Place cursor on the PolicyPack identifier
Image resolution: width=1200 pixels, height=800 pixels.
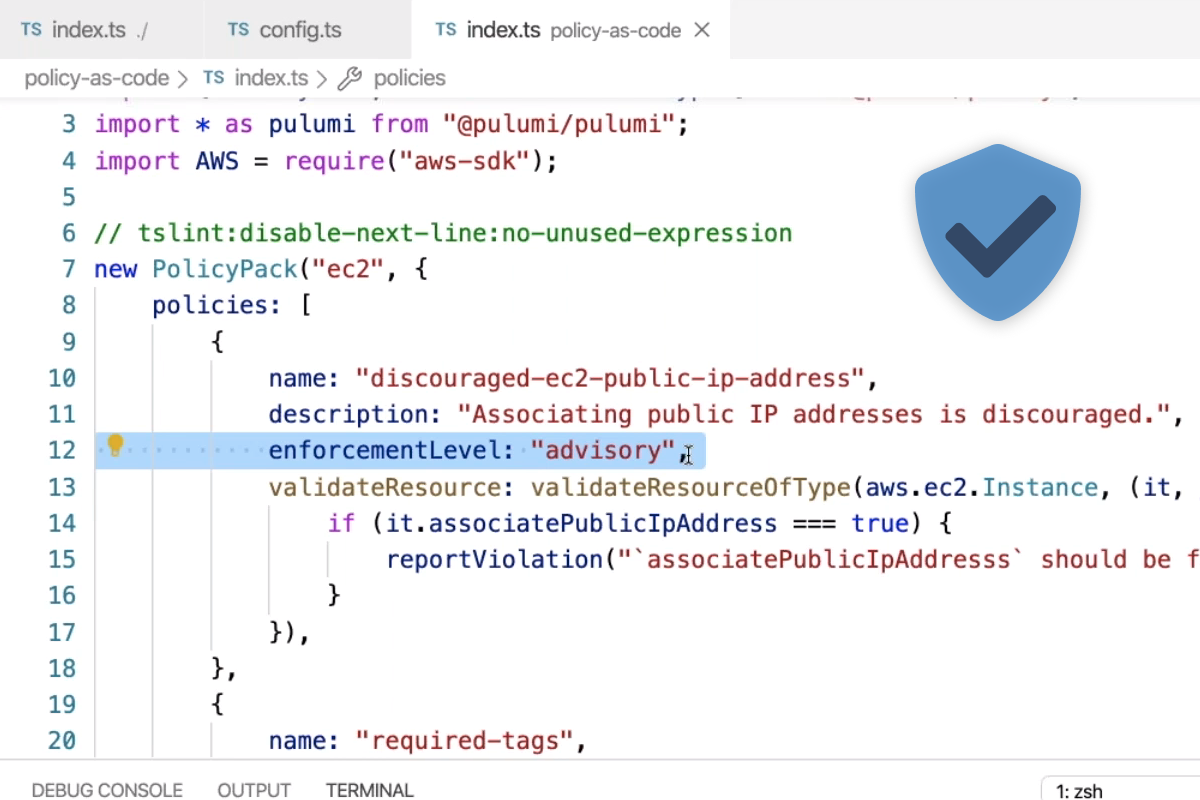[x=224, y=268]
